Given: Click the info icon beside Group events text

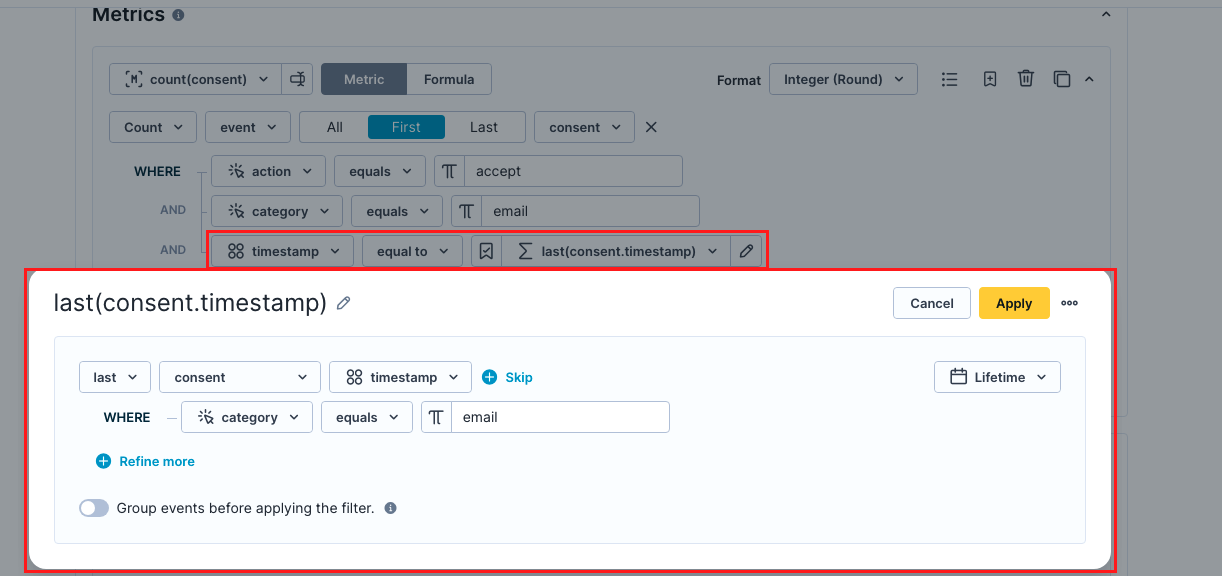Looking at the screenshot, I should pyautogui.click(x=391, y=508).
